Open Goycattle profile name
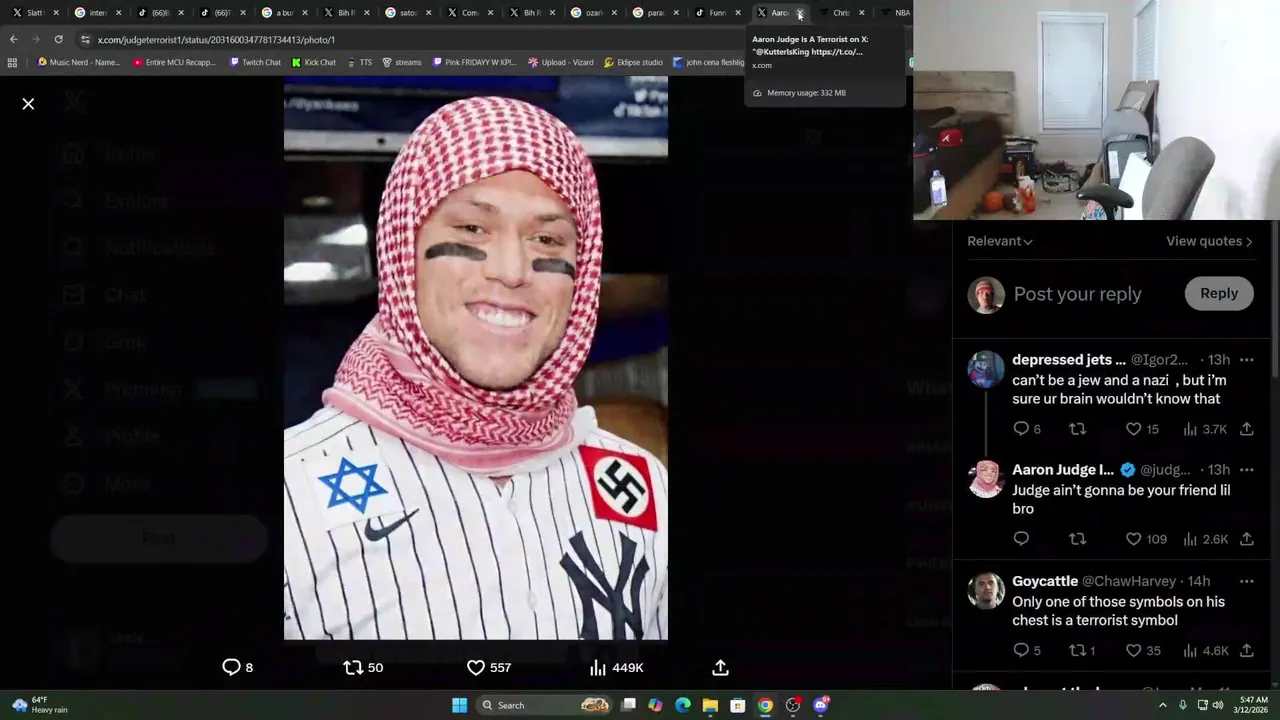The image size is (1280, 720). coord(1045,581)
